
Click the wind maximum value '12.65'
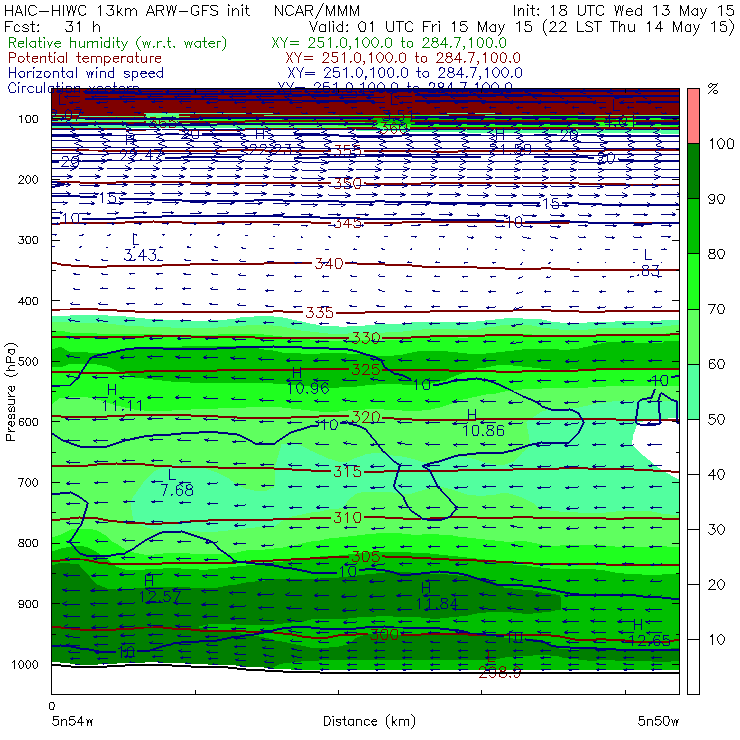[x=649, y=640]
